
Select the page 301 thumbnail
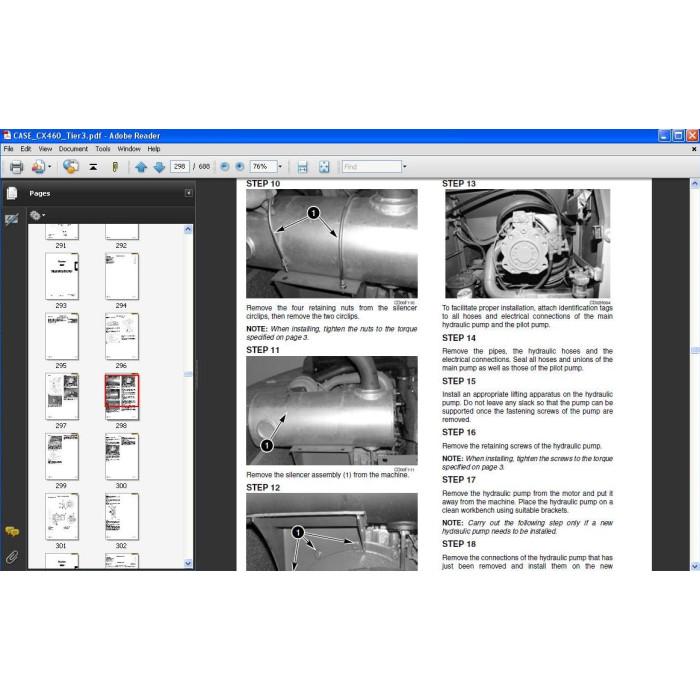[x=62, y=517]
